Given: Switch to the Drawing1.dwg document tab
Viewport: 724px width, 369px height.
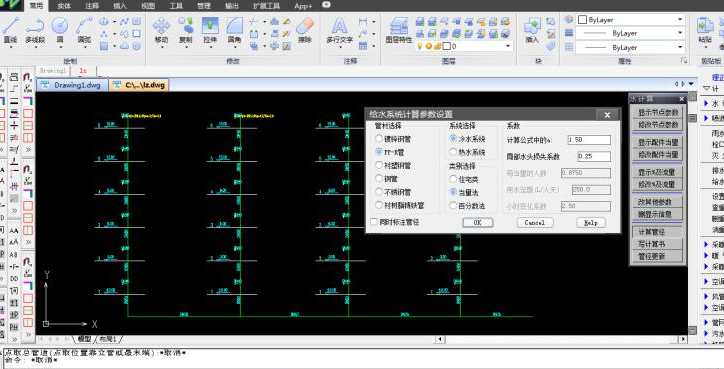Looking at the screenshot, I should [72, 85].
